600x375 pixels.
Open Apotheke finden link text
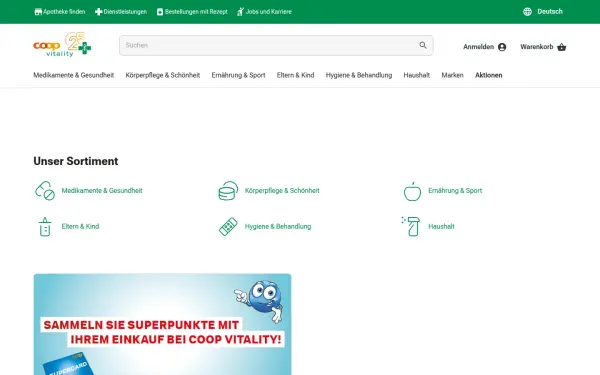pos(64,12)
